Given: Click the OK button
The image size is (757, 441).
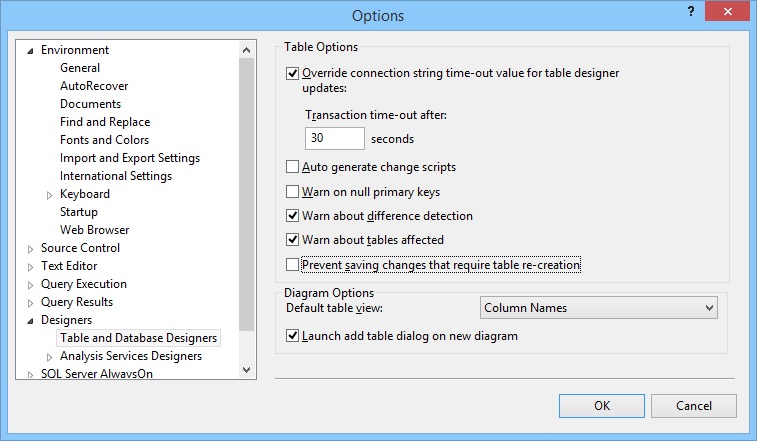Looking at the screenshot, I should click(x=602, y=406).
